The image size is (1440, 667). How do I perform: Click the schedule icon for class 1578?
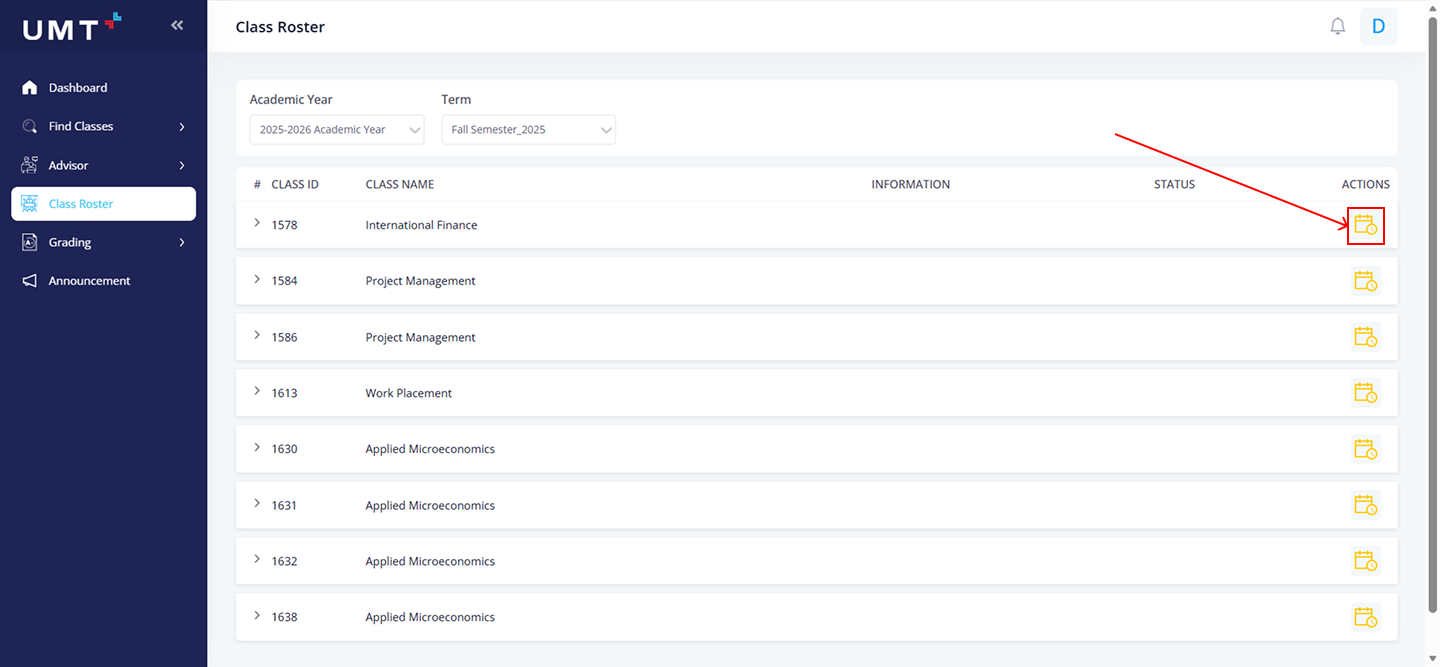click(x=1365, y=225)
